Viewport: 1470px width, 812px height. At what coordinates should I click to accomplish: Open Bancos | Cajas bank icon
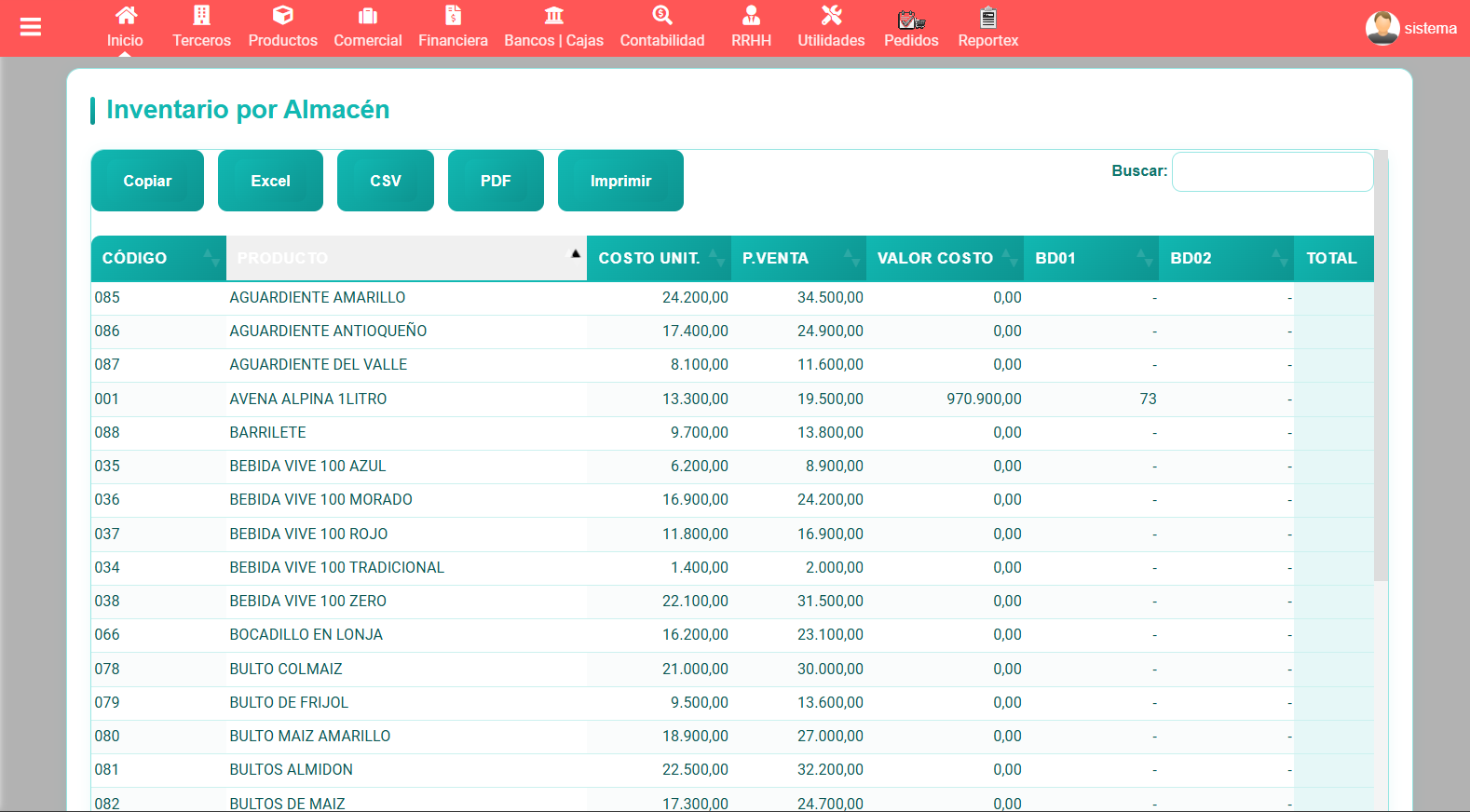pos(553,16)
